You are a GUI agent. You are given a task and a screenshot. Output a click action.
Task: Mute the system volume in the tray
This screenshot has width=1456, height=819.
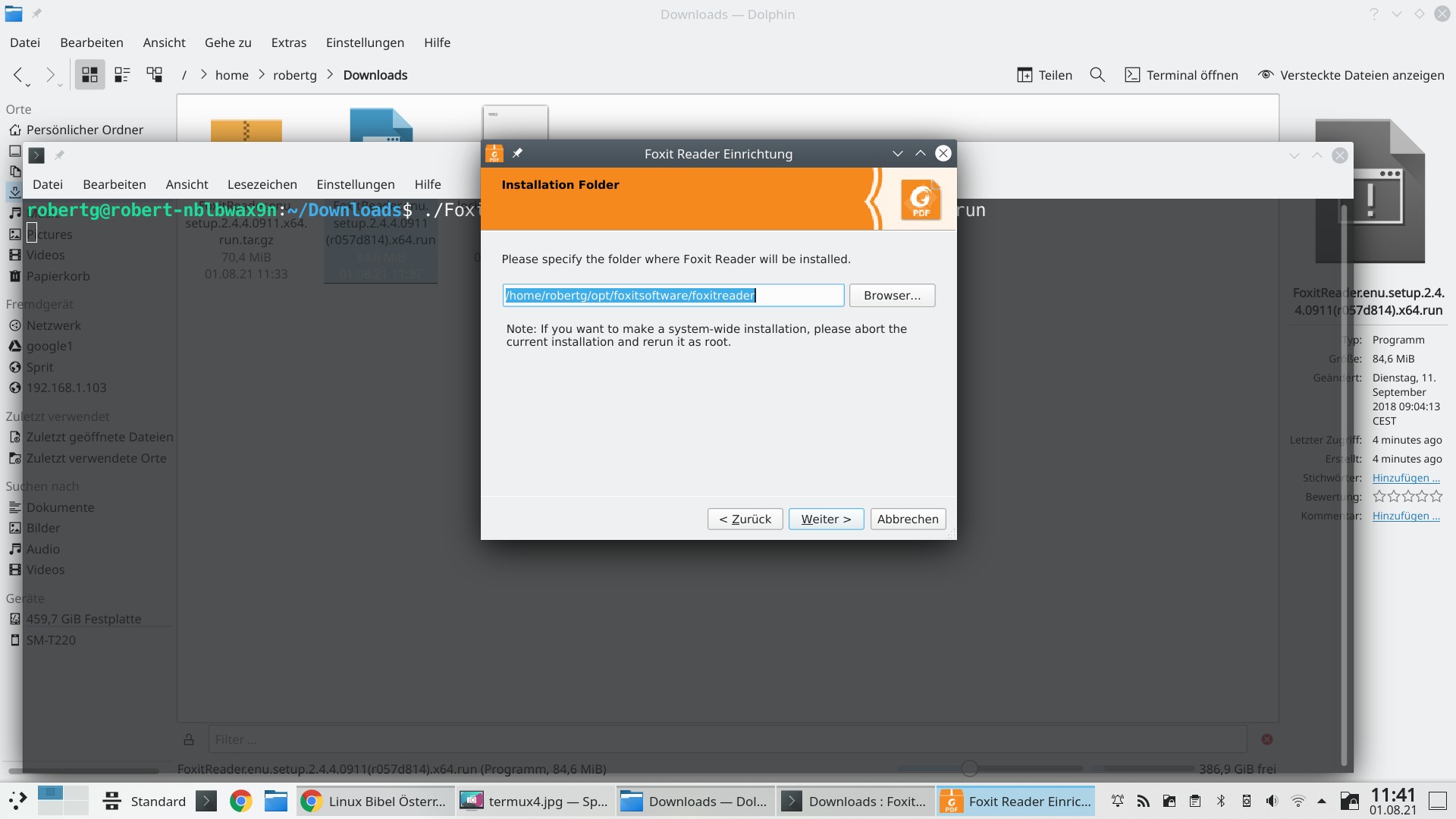1271,800
